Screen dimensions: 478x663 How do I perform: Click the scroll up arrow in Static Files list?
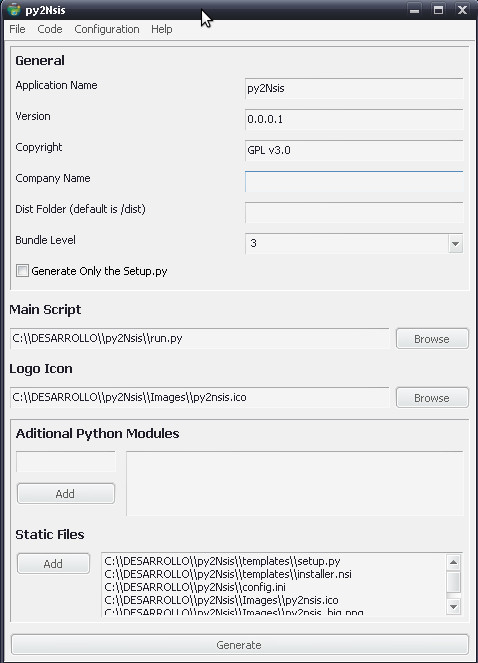click(453, 562)
